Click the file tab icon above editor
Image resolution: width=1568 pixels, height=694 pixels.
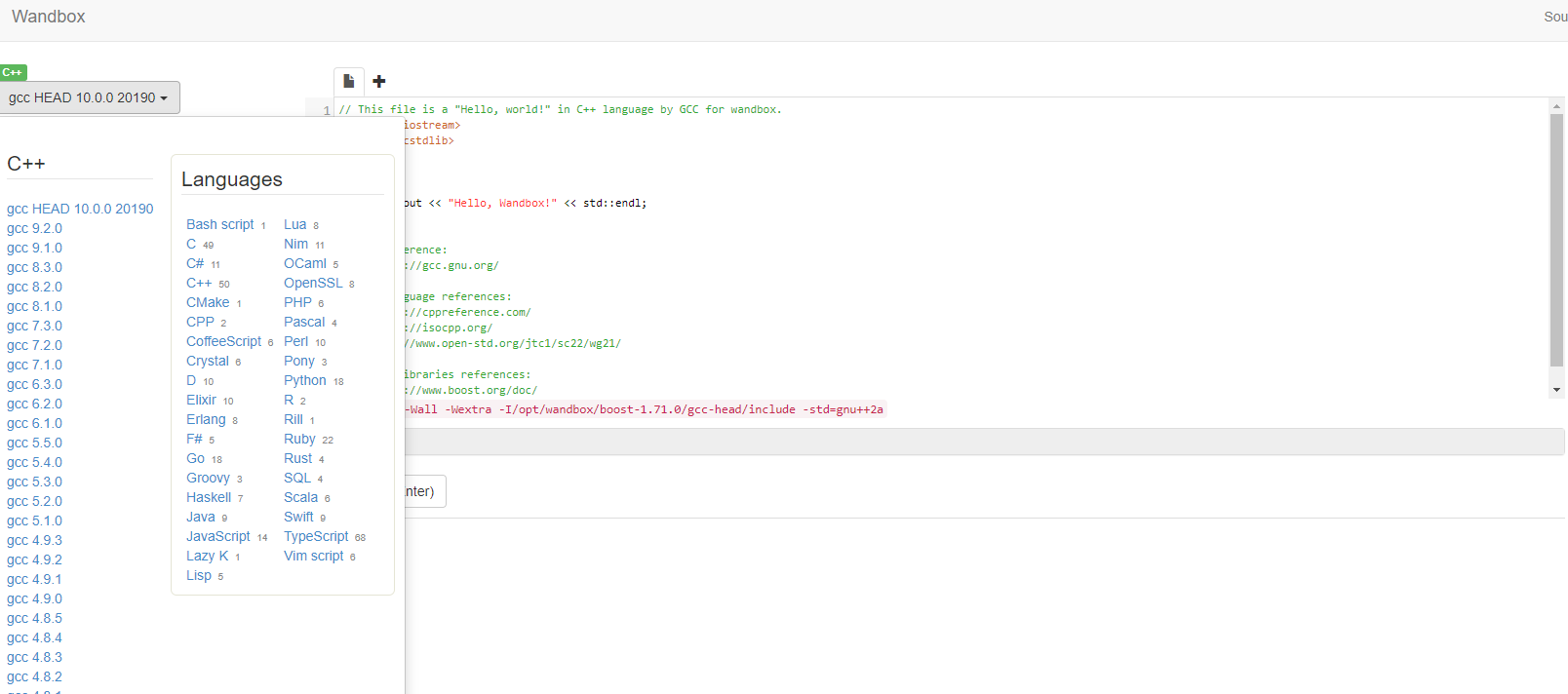point(348,82)
